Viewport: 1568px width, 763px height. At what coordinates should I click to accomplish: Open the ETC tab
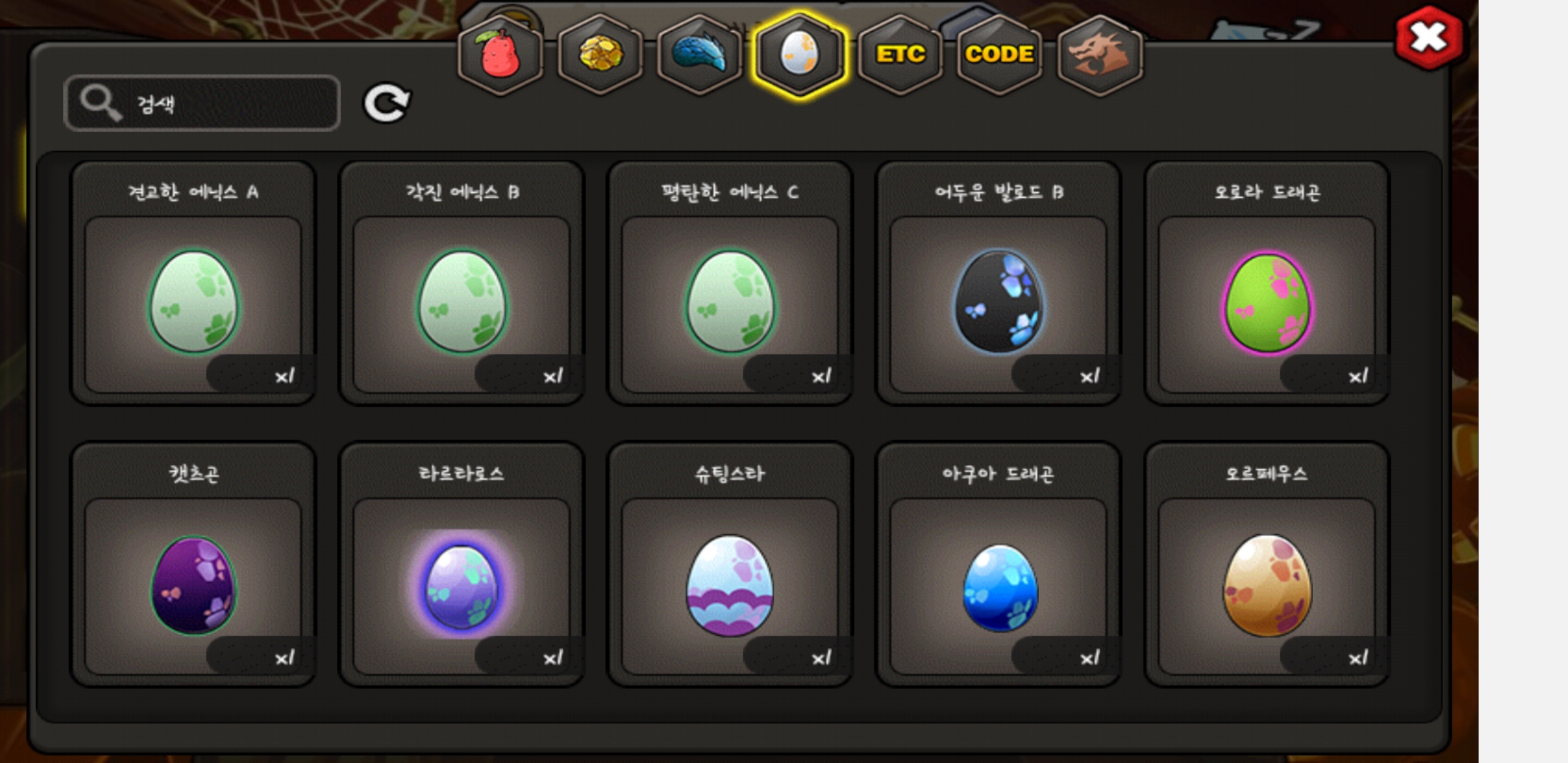900,55
